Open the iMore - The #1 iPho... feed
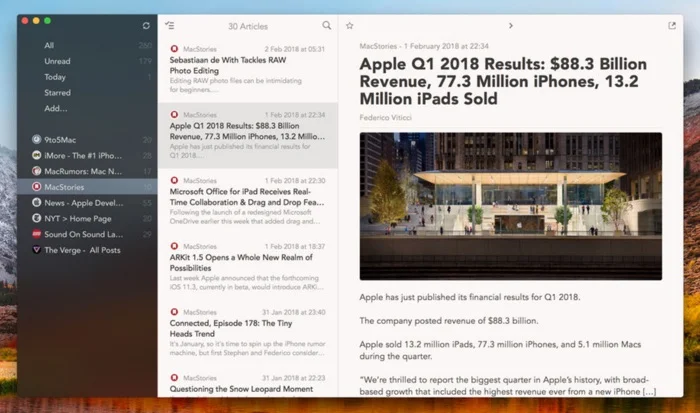The height and width of the screenshot is (413, 700). [87, 155]
